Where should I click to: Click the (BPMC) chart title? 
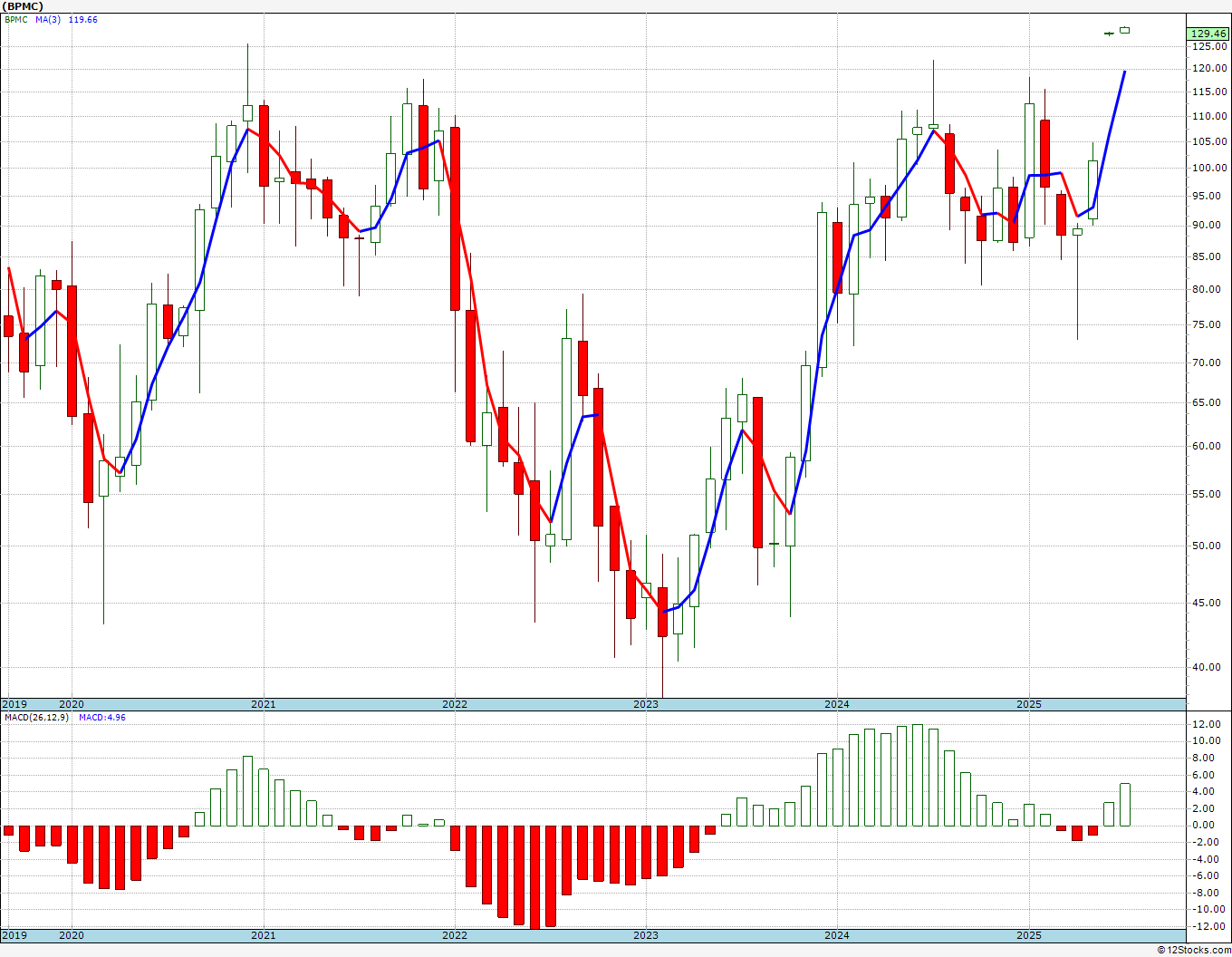pyautogui.click(x=22, y=6)
